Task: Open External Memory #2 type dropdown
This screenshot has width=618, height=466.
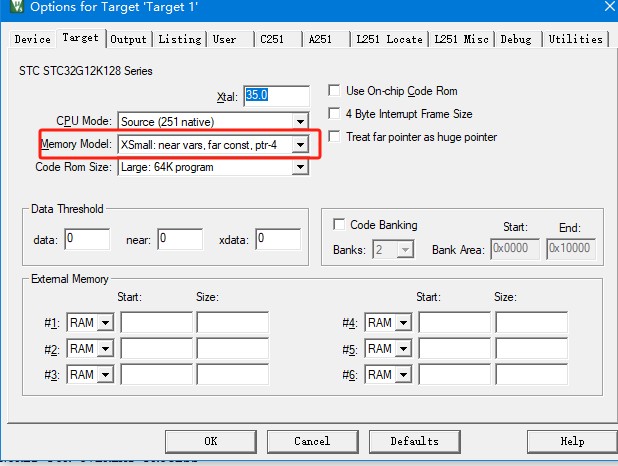Action: coord(105,349)
